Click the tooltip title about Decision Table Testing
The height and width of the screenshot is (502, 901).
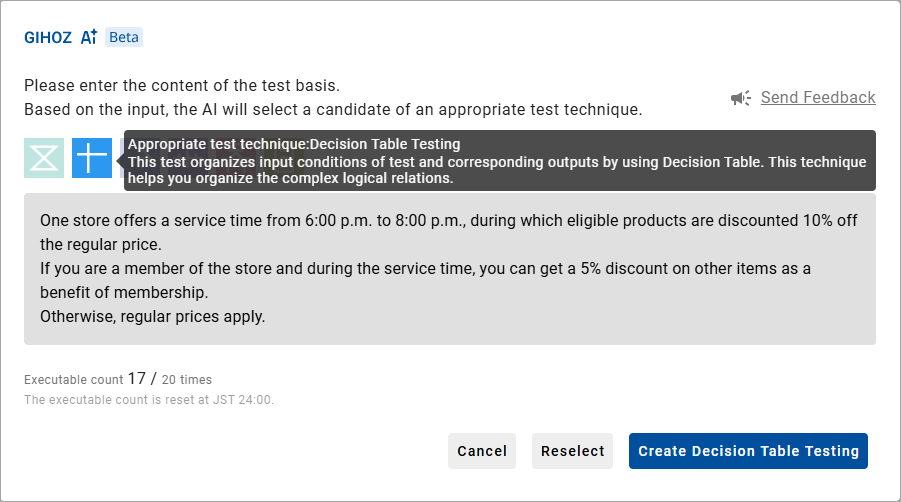point(294,144)
